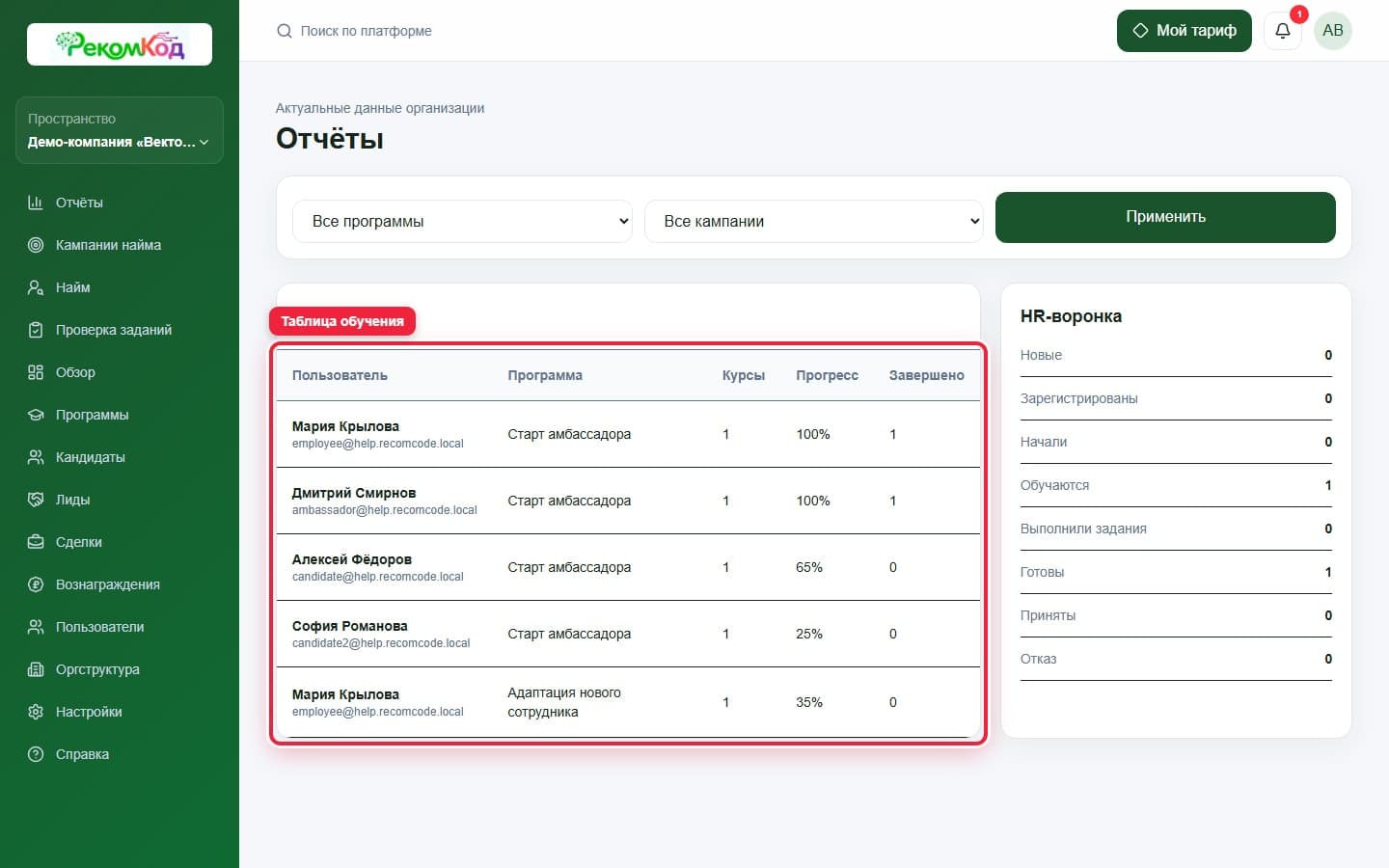Select София Романова in table

pos(350,626)
